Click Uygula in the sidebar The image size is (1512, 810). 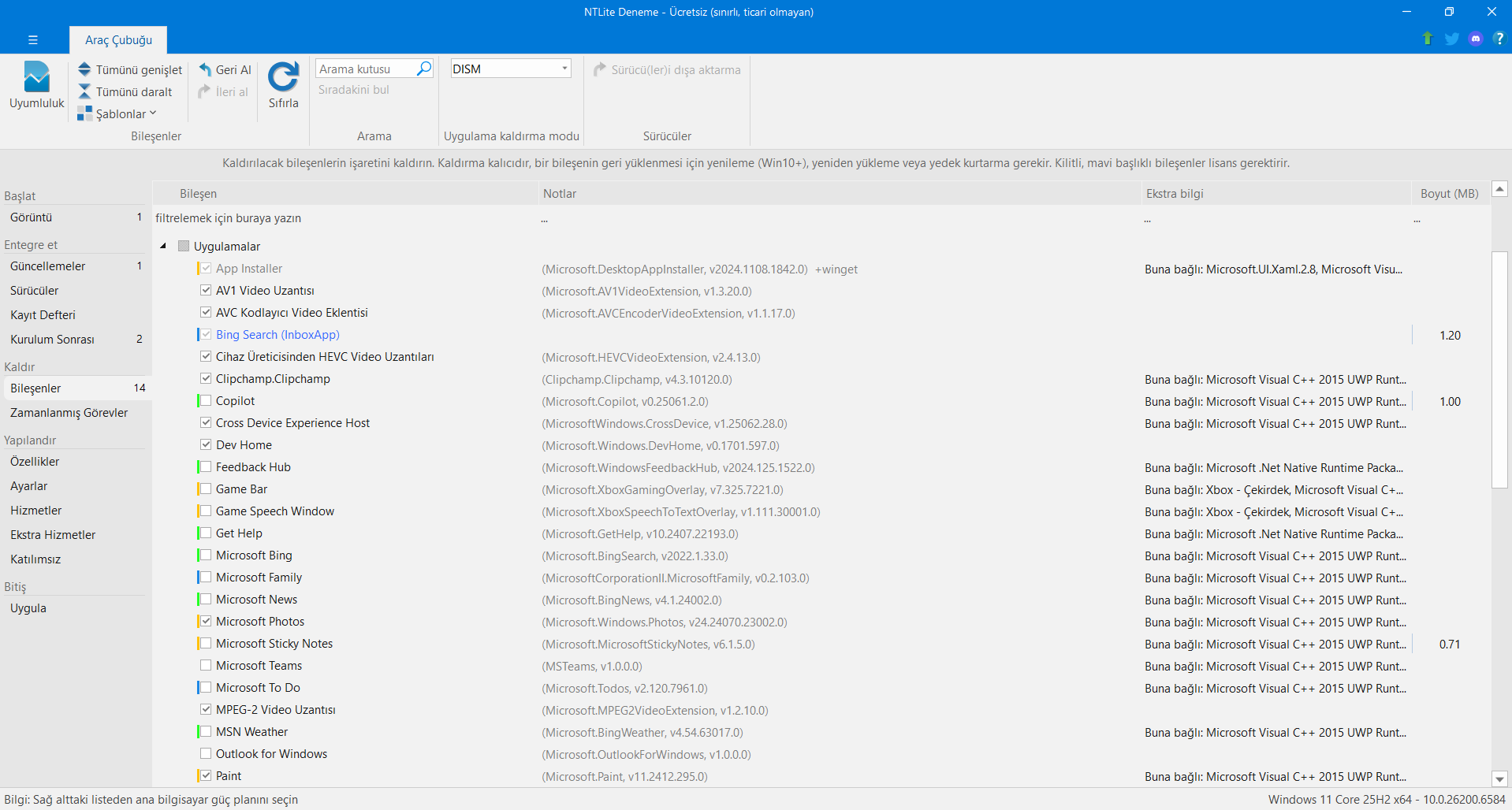(x=76, y=608)
